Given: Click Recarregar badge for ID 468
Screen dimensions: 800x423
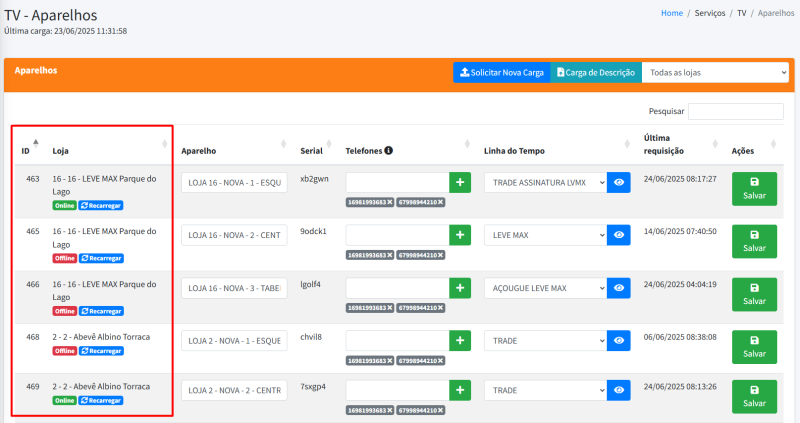Looking at the screenshot, I should [x=101, y=351].
